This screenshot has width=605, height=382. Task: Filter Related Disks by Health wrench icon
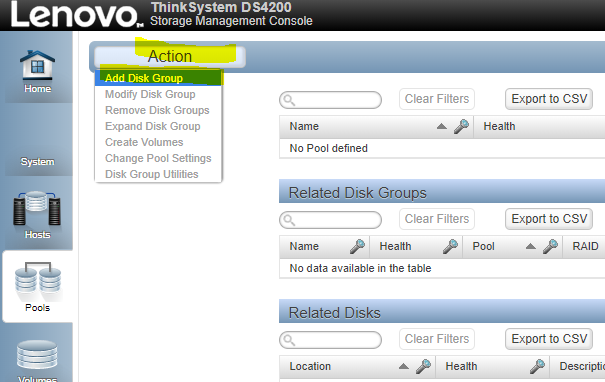point(537,366)
